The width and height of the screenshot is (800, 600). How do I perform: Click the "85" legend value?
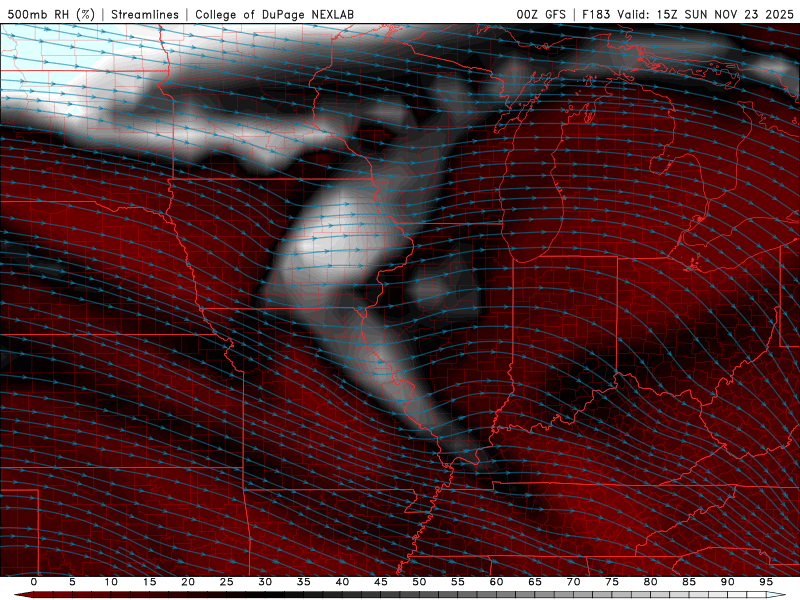point(689,582)
